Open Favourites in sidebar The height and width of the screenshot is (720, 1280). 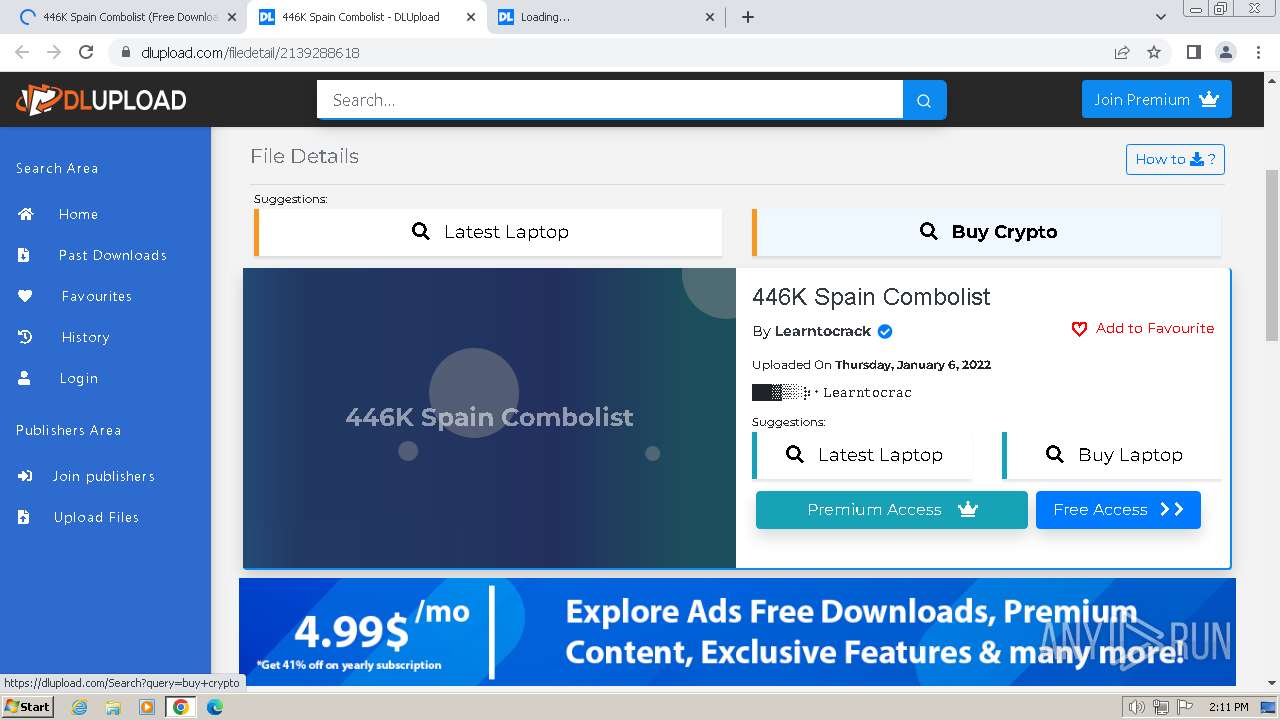pyautogui.click(x=96, y=296)
